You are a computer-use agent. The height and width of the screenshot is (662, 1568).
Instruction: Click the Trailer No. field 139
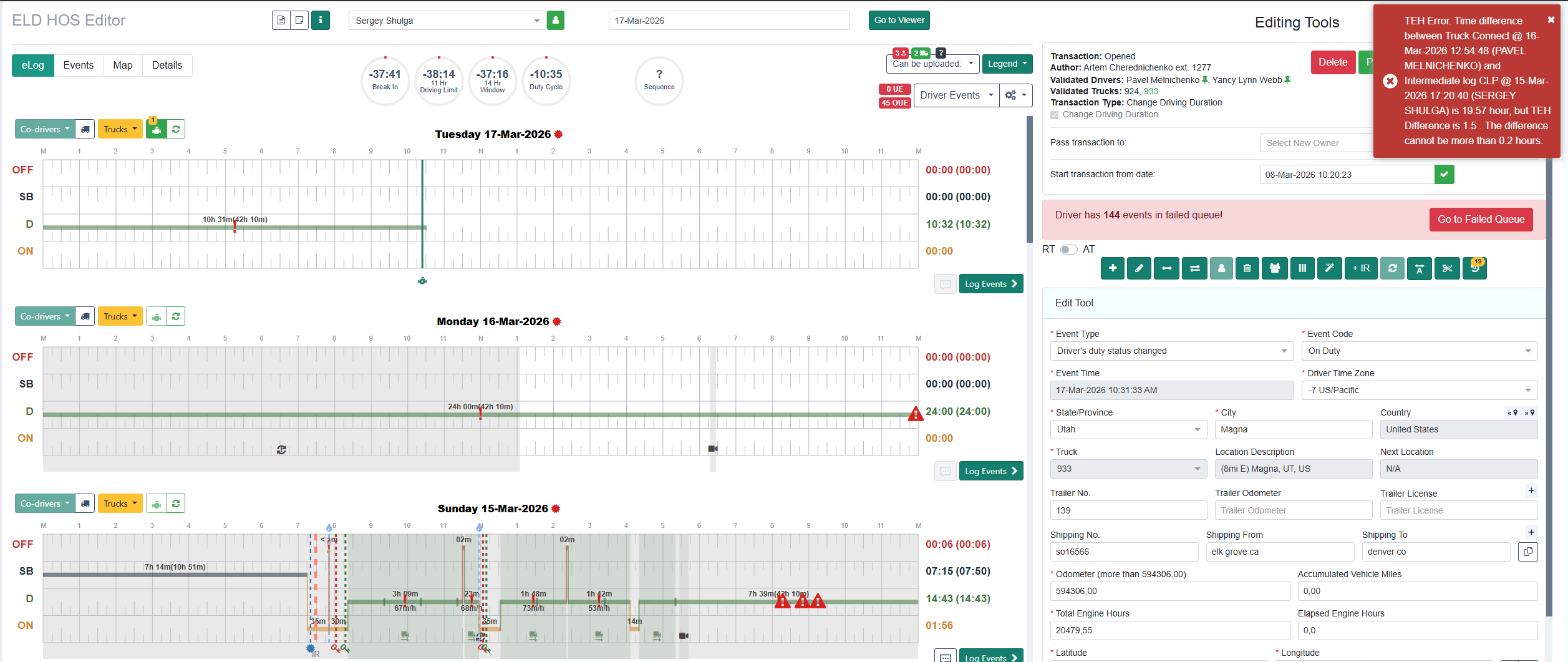[x=1128, y=510]
